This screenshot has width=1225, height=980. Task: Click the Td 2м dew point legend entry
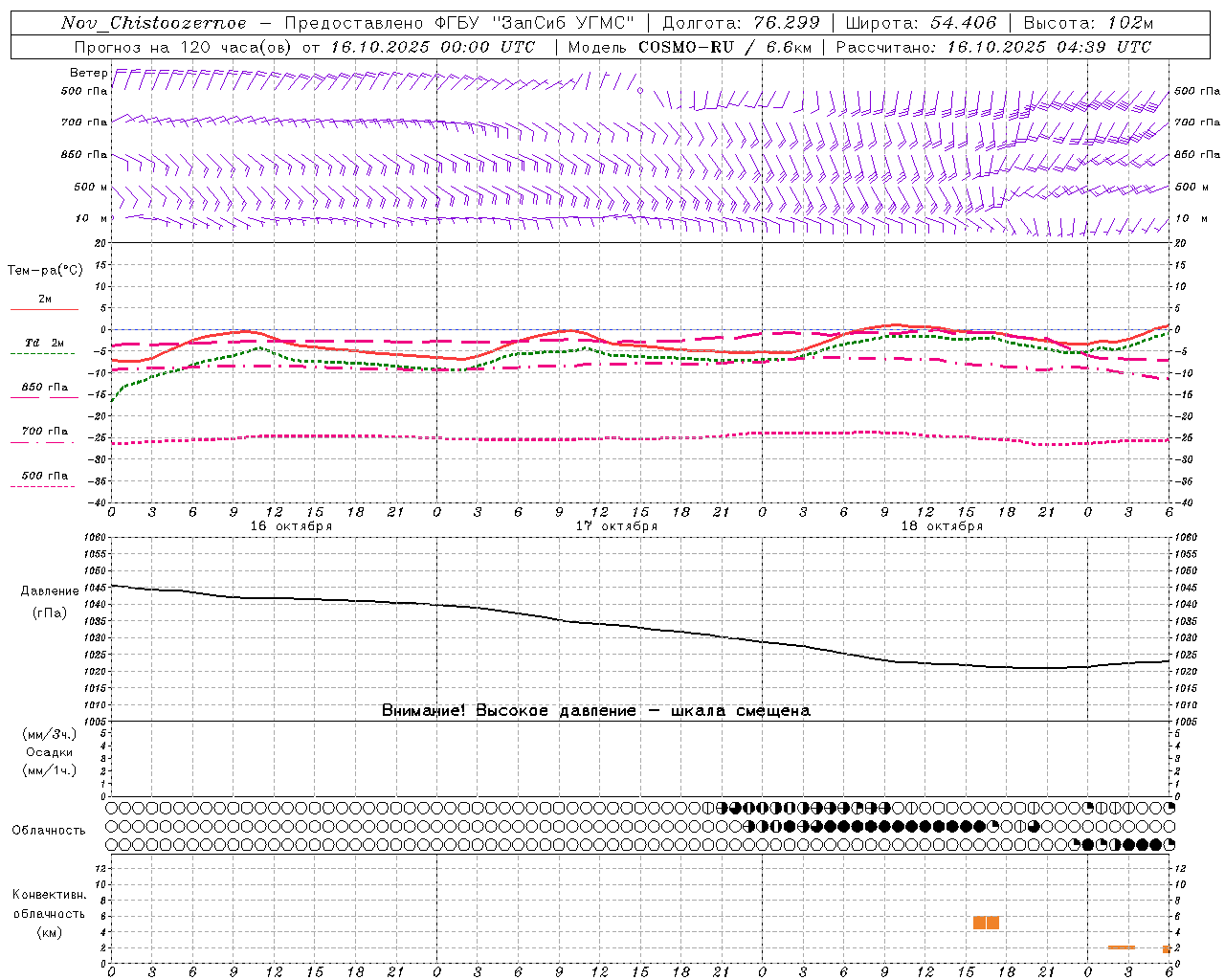(45, 343)
